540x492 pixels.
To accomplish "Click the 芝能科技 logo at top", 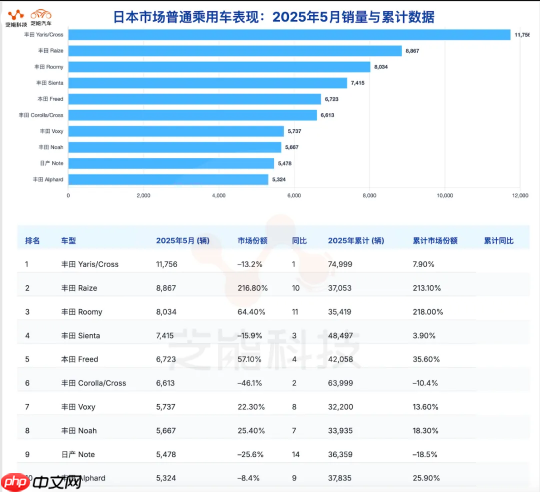I will pos(16,18).
